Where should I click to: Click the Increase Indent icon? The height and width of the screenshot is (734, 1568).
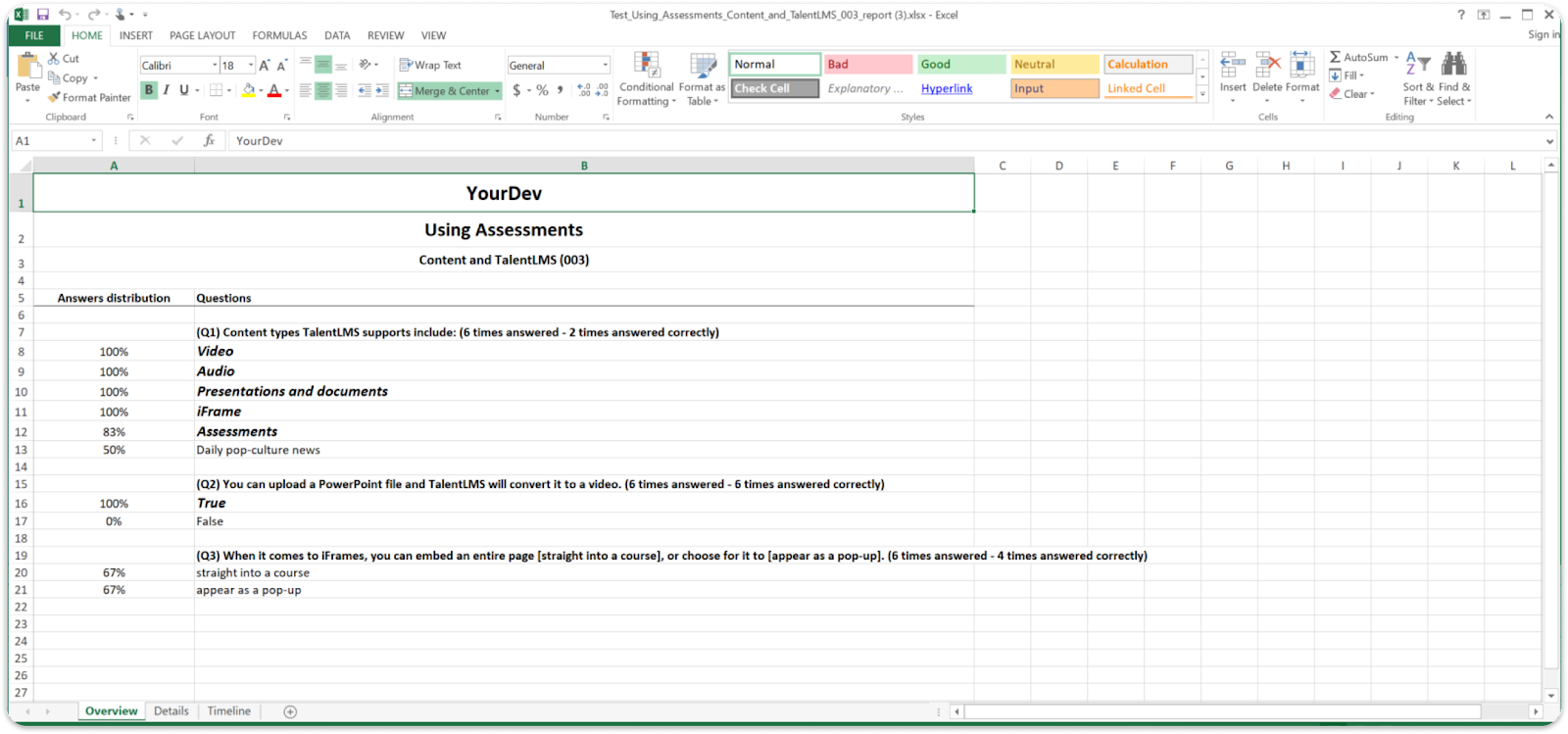tap(382, 90)
